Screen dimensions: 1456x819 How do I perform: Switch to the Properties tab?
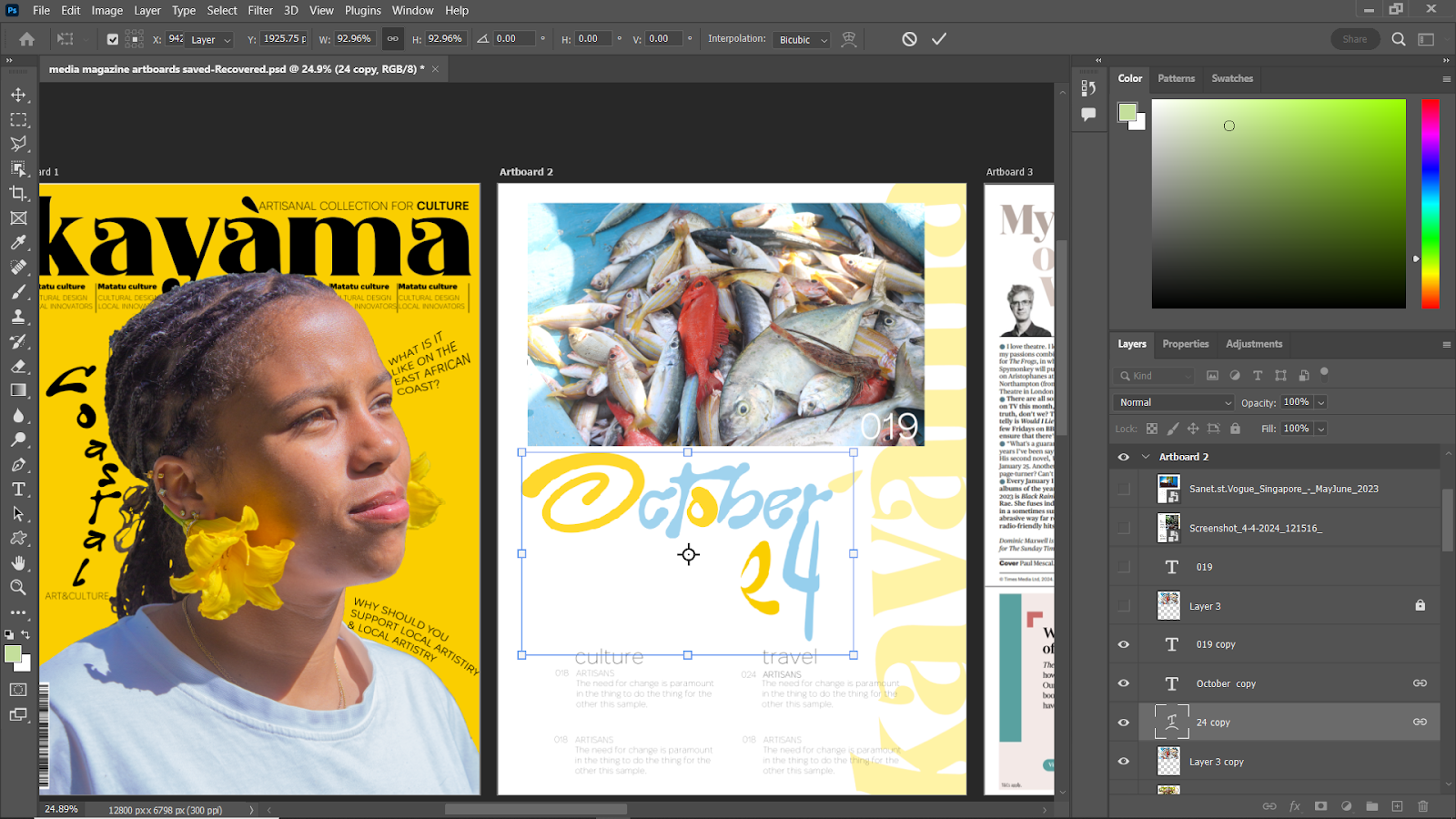point(1186,344)
